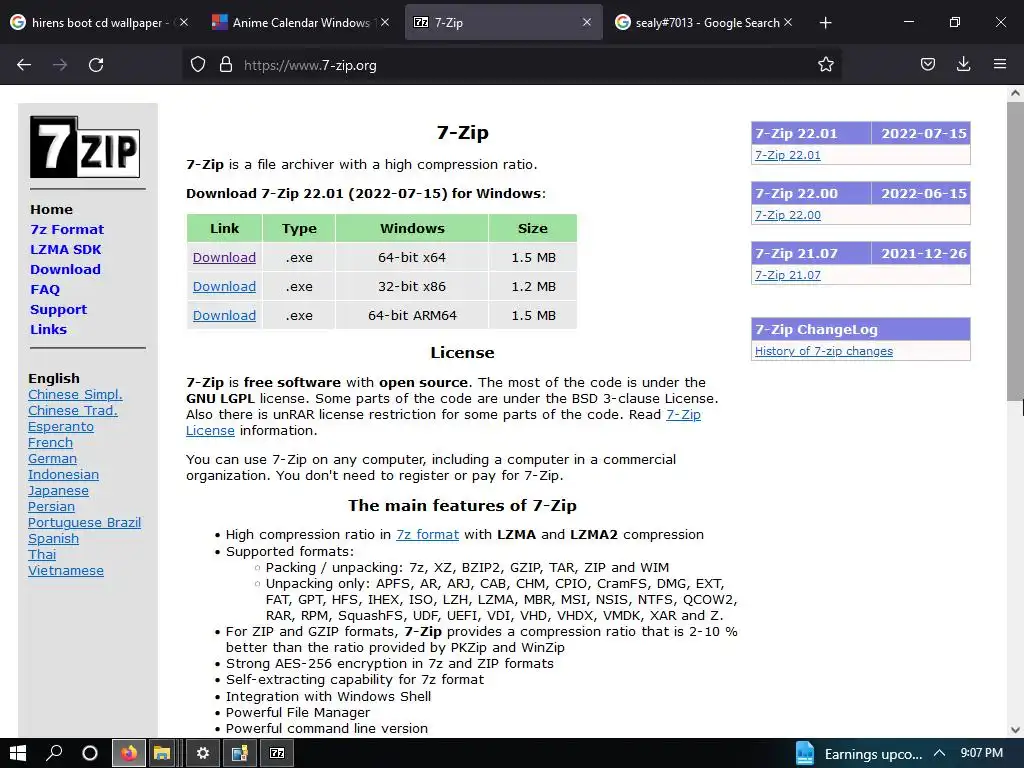Switch language to French
Screen dimensions: 1024x768
[50, 442]
